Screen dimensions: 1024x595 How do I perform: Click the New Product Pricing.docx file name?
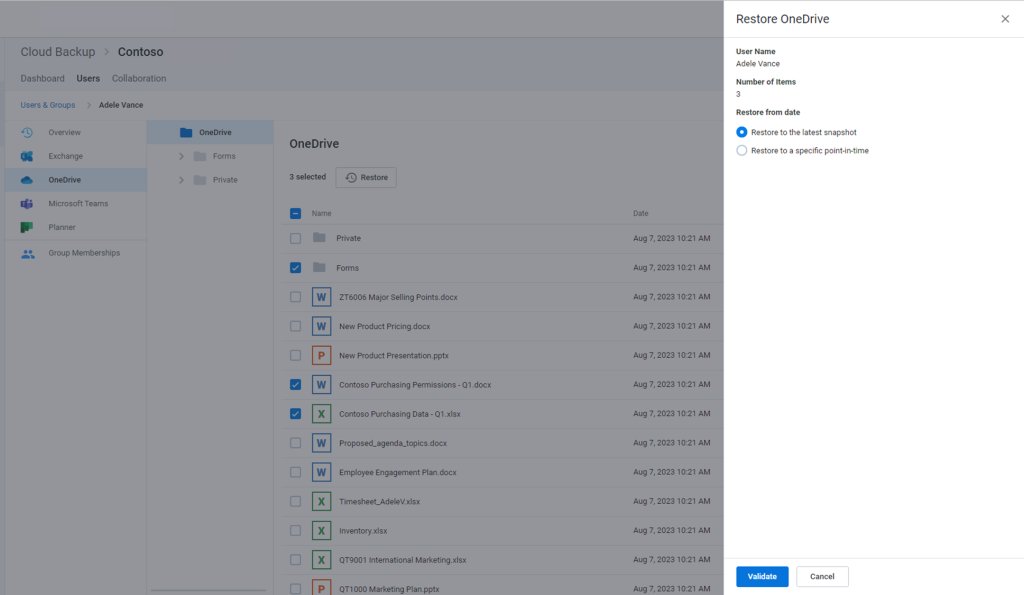click(385, 327)
